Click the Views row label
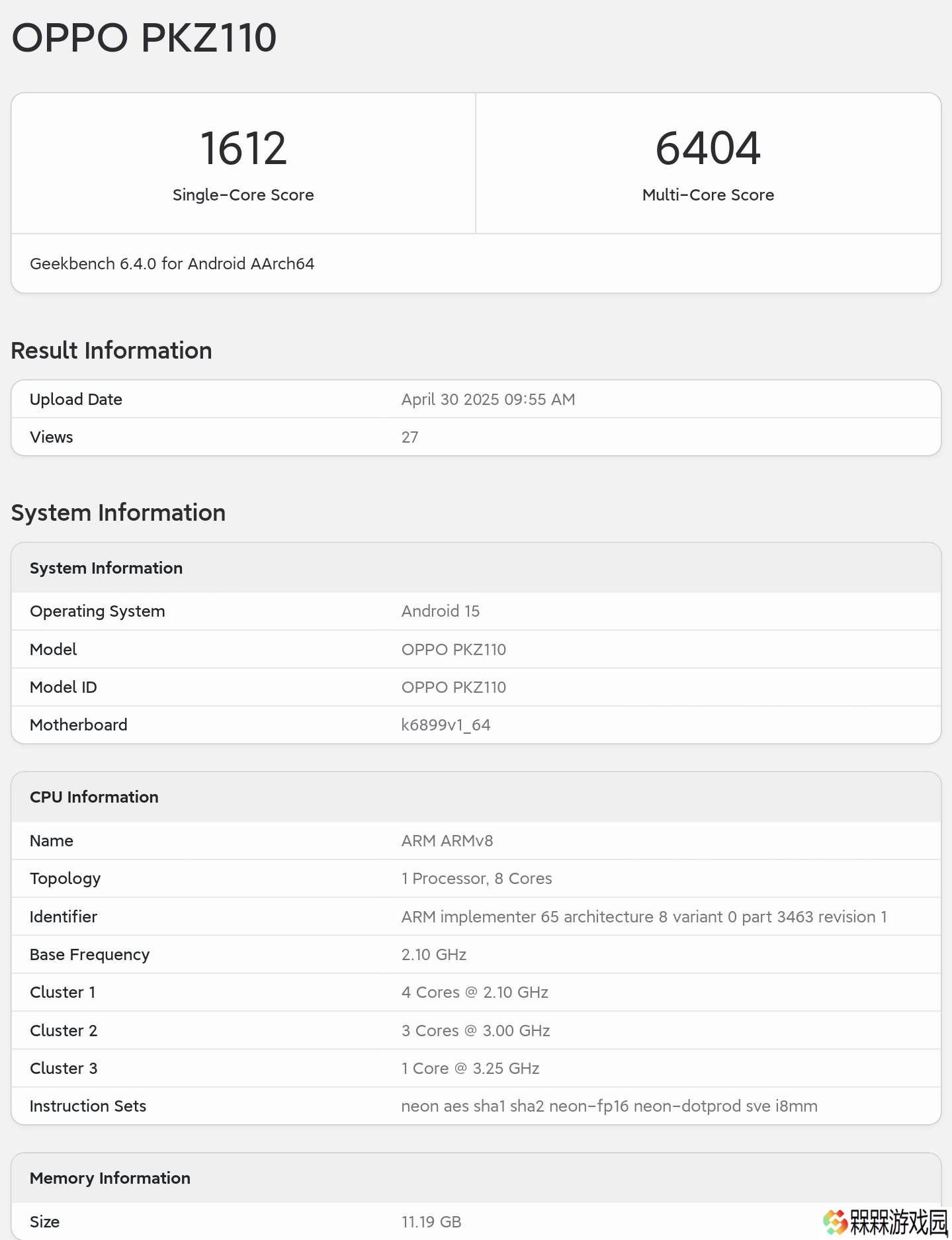Viewport: 952px width, 1240px height. (x=52, y=437)
